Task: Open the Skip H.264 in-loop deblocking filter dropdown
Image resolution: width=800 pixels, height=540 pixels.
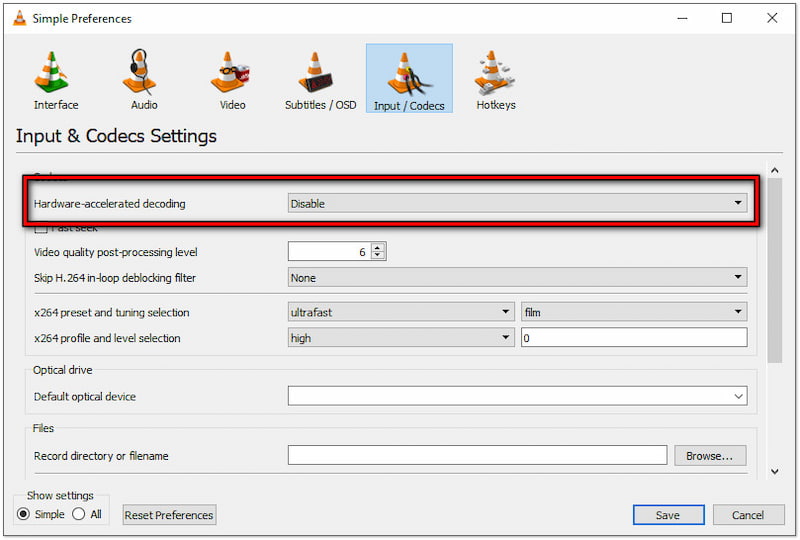Action: click(x=516, y=277)
